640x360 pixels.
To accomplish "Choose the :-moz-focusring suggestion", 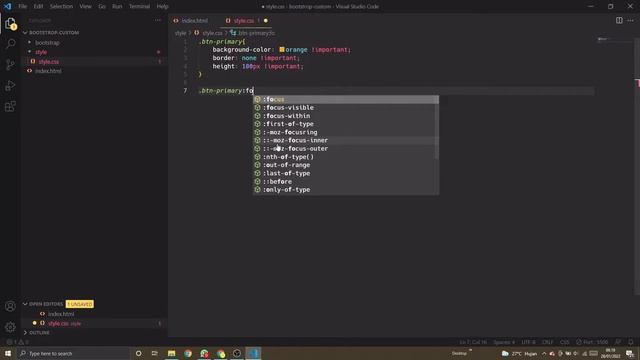I will 346,132.
